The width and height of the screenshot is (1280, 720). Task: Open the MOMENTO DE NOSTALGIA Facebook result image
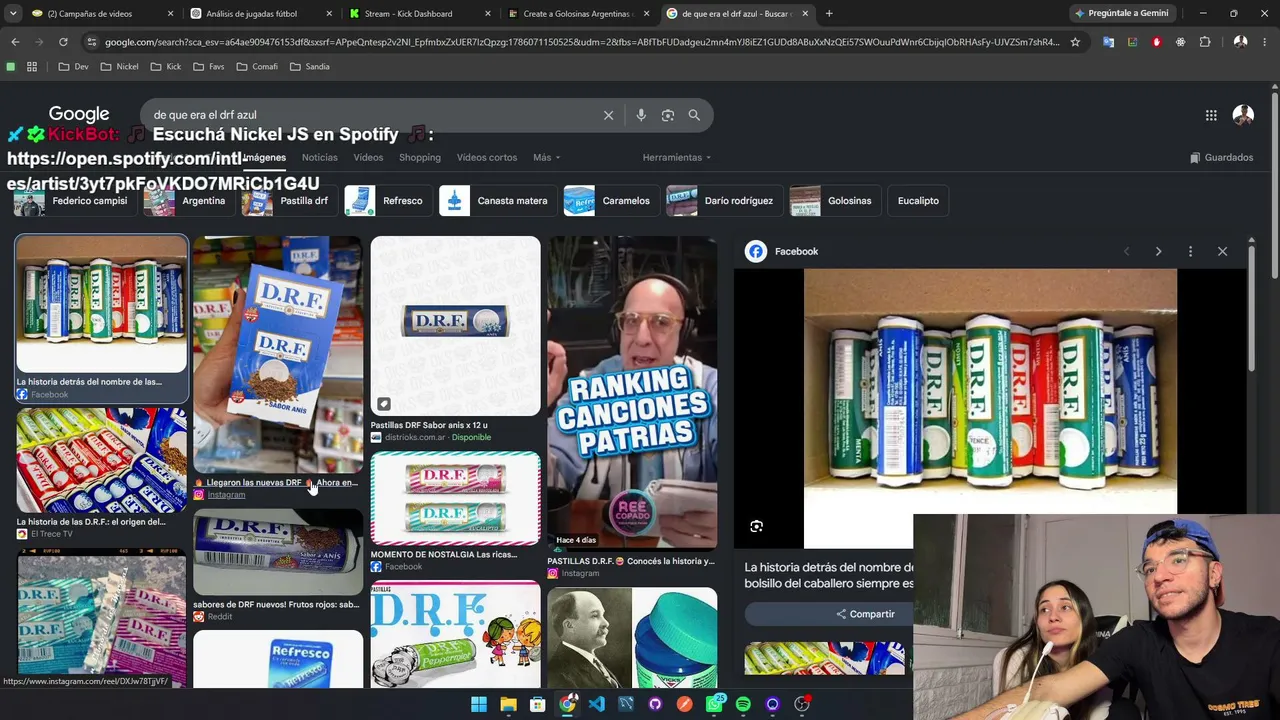[x=455, y=498]
